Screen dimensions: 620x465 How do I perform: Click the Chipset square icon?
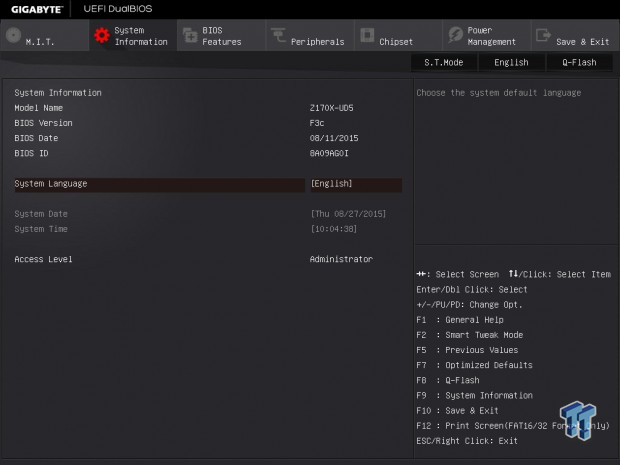(367, 35)
